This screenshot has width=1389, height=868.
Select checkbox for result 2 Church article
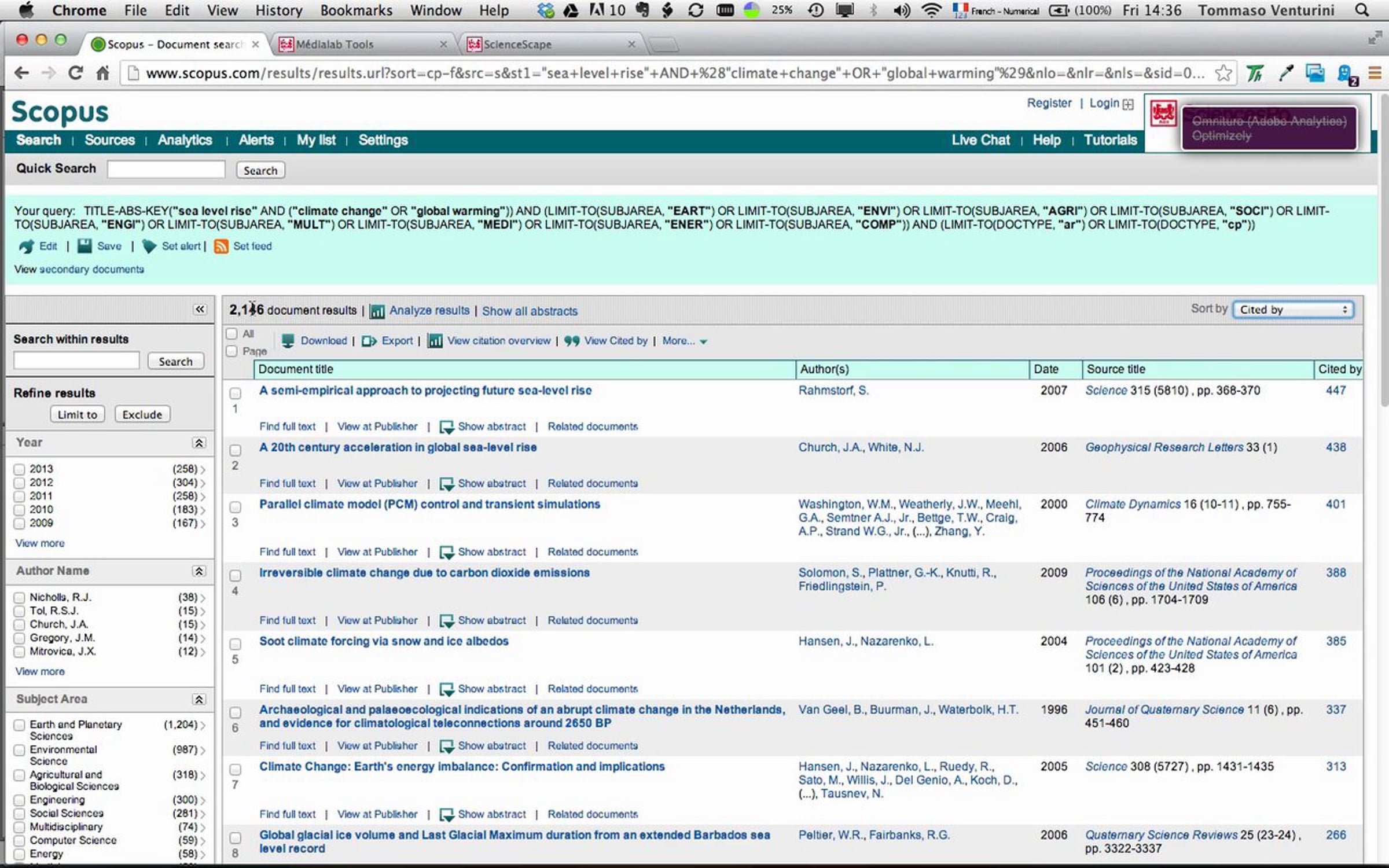(x=236, y=450)
